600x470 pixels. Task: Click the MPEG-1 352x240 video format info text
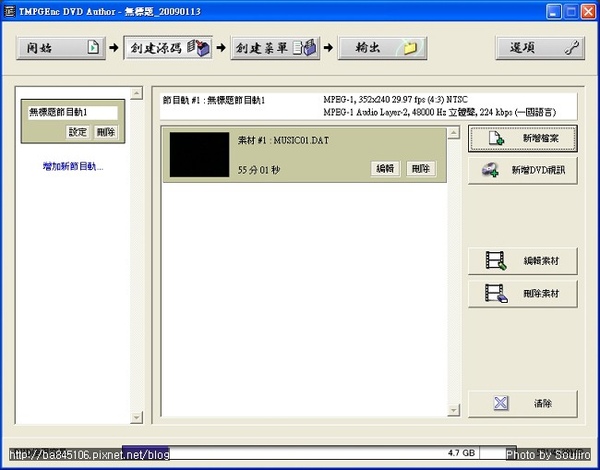395,100
